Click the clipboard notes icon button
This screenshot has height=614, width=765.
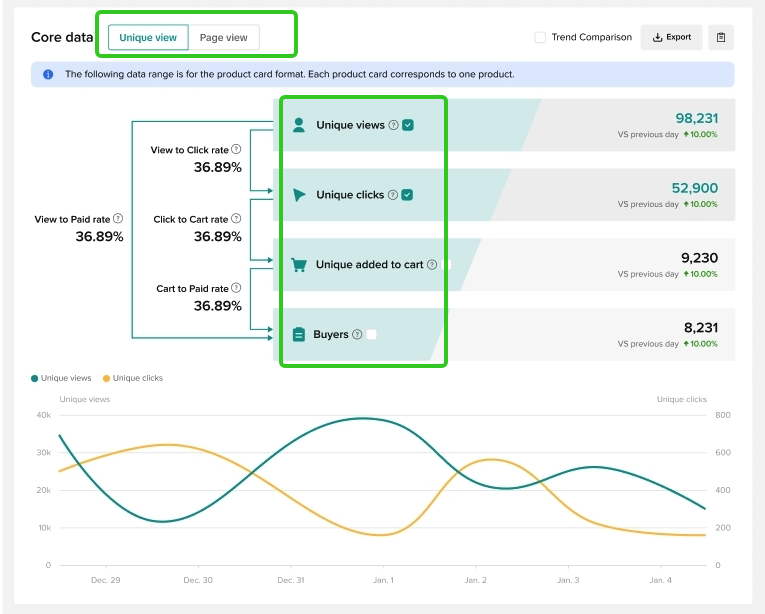pos(721,38)
